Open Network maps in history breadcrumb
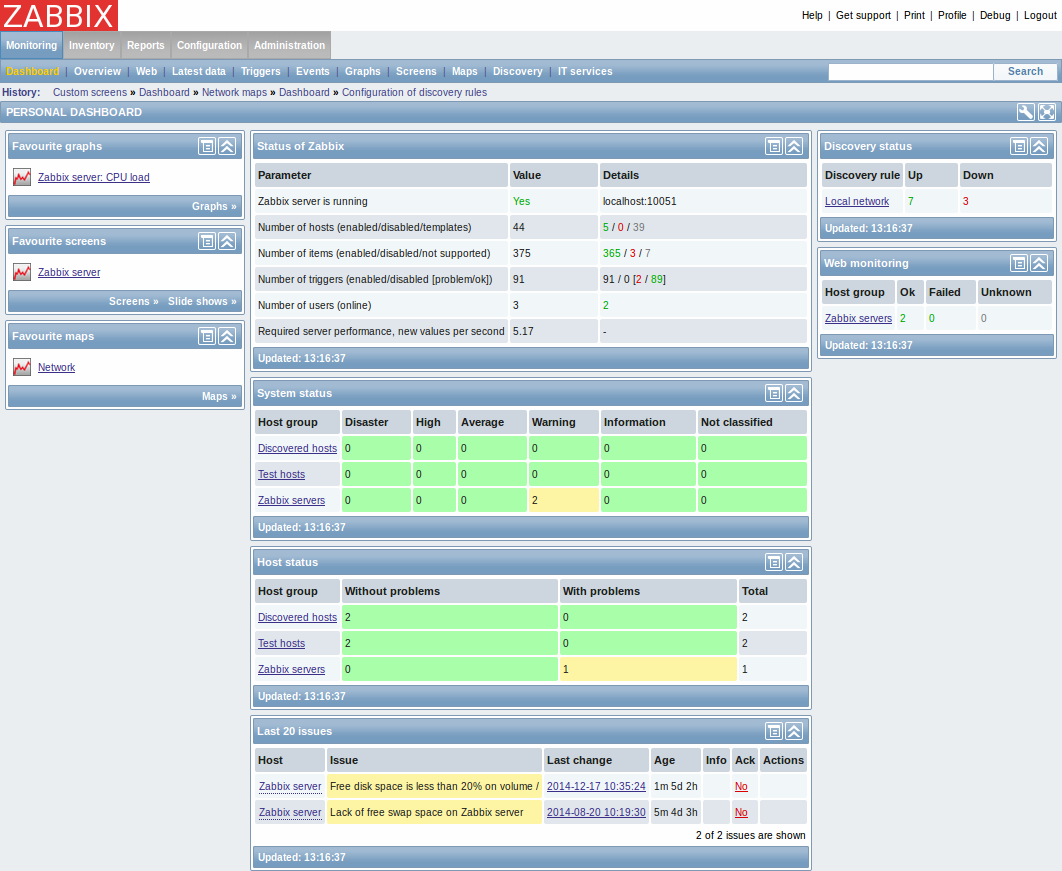This screenshot has height=871, width=1062. [234, 92]
